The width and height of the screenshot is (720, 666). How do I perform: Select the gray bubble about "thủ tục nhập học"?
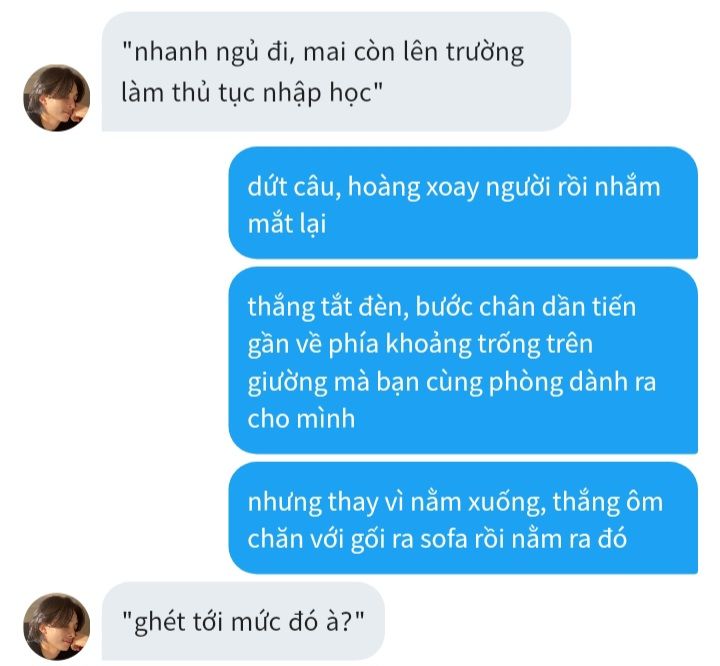[336, 72]
